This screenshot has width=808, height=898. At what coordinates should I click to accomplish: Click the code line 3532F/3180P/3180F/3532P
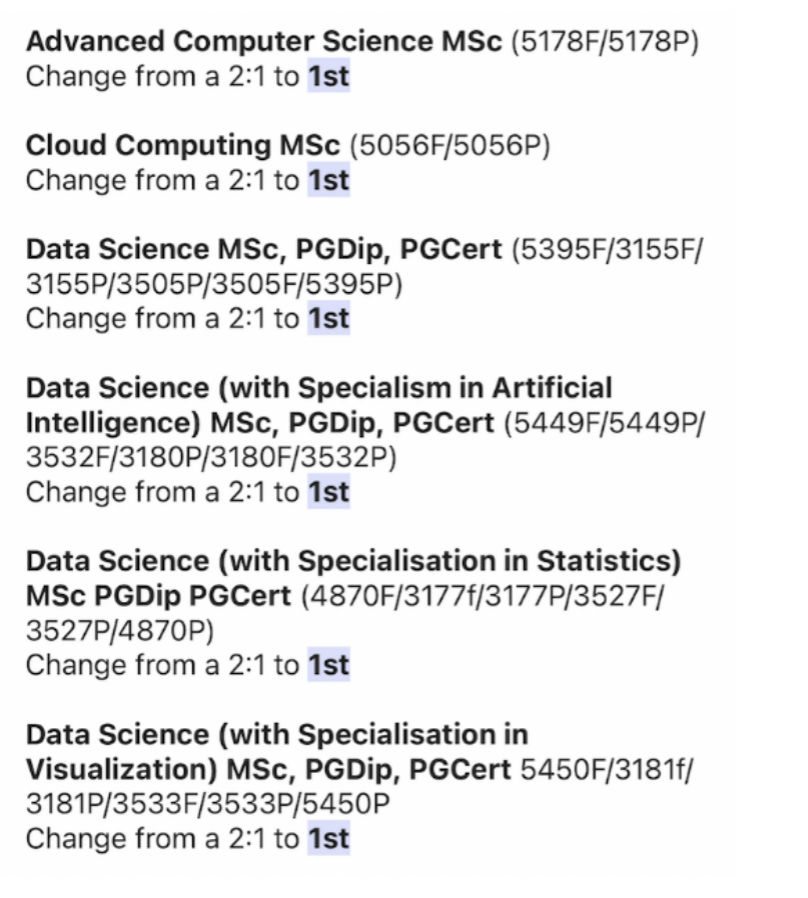click(211, 458)
